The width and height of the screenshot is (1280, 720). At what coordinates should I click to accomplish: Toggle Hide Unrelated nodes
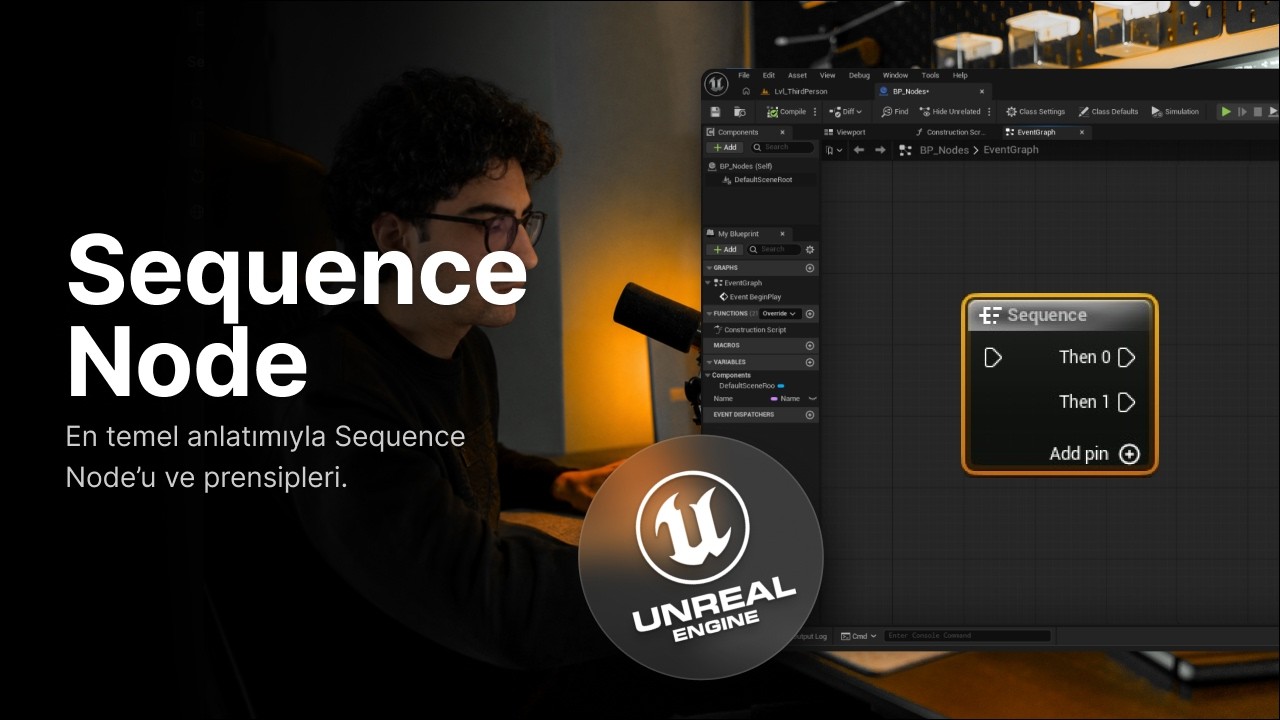tap(950, 112)
